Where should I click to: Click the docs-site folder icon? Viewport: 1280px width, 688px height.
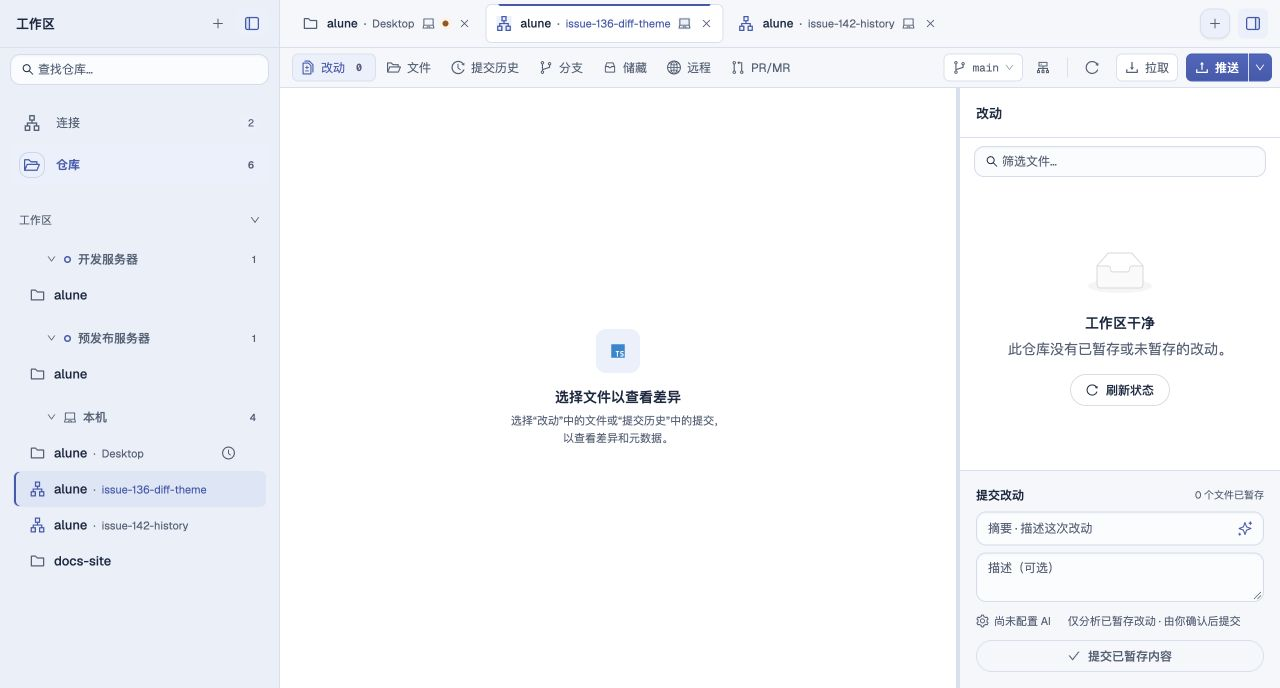[x=37, y=561]
